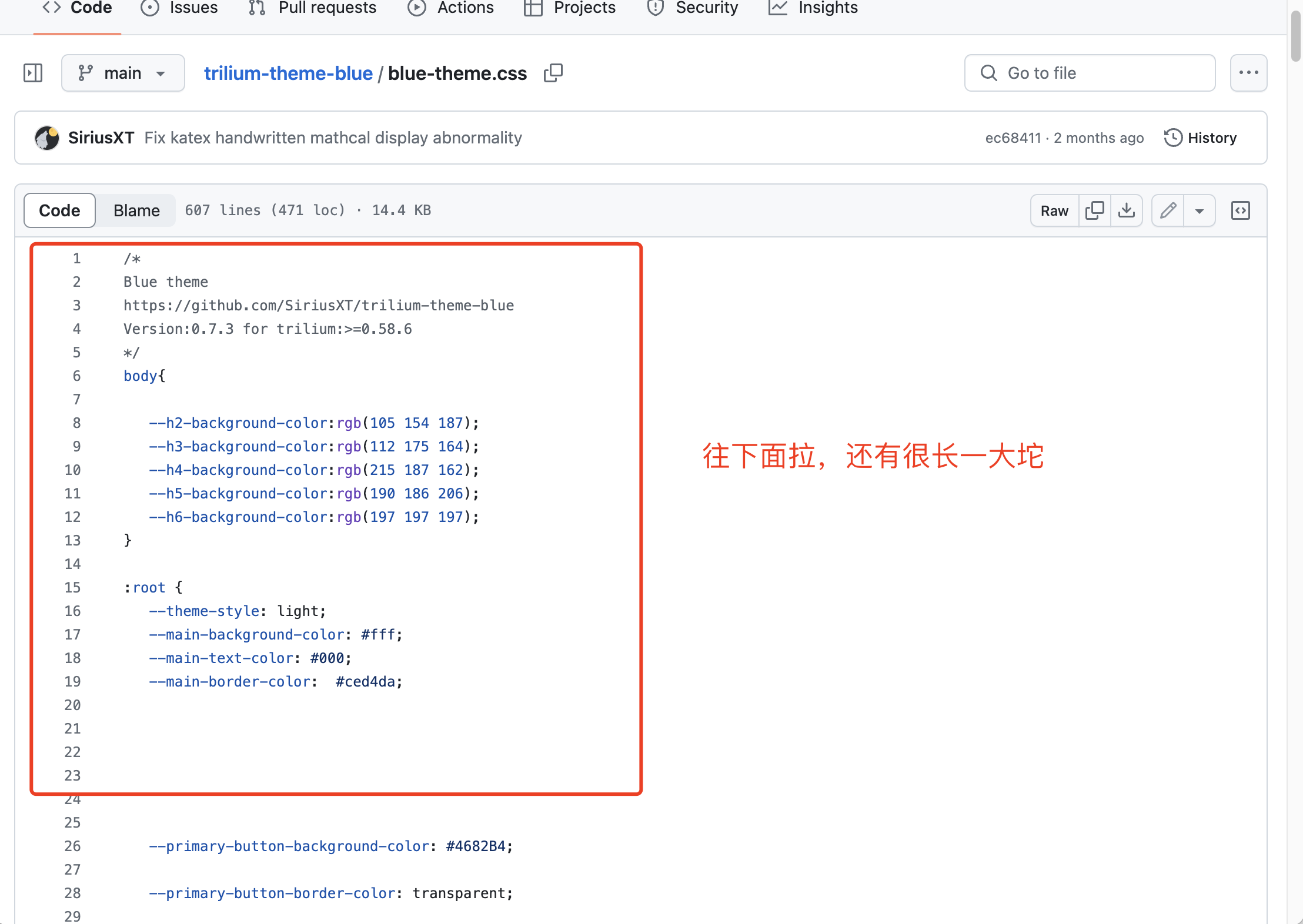Click the Go to file search field
This screenshot has height=924, width=1303.
tap(1090, 73)
